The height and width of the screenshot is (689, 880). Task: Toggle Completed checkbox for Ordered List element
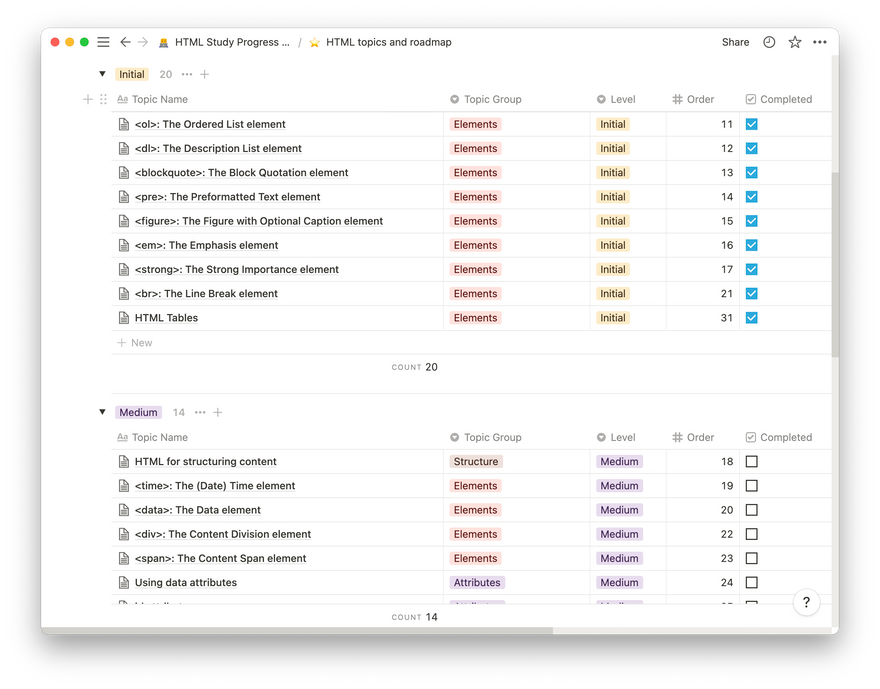pyautogui.click(x=752, y=124)
